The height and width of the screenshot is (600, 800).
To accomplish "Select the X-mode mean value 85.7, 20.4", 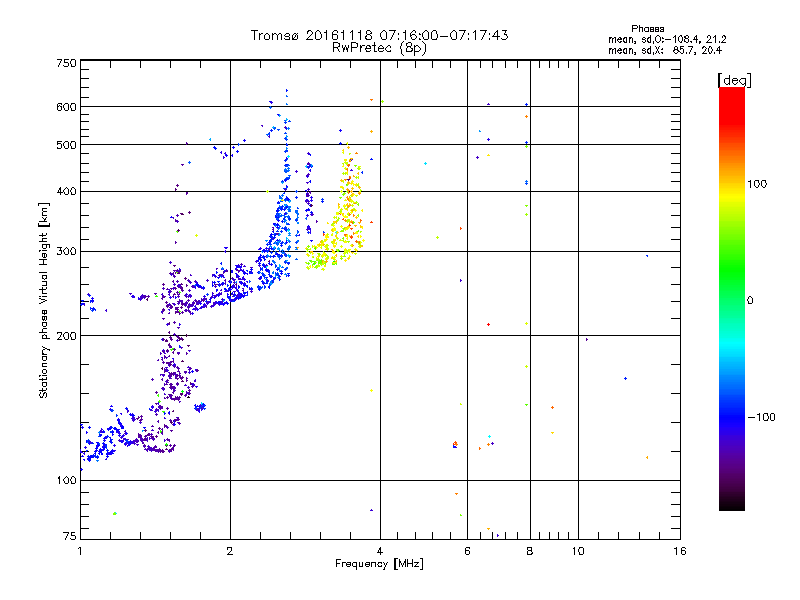I will tap(665, 50).
